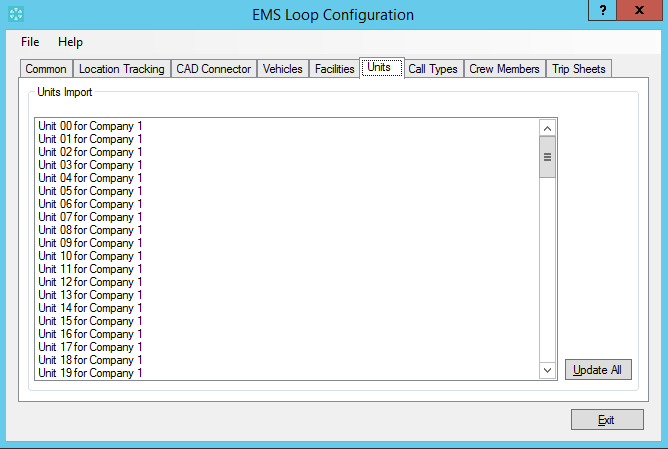668x449 pixels.
Task: Go to the Vehicles tab
Action: point(283,69)
